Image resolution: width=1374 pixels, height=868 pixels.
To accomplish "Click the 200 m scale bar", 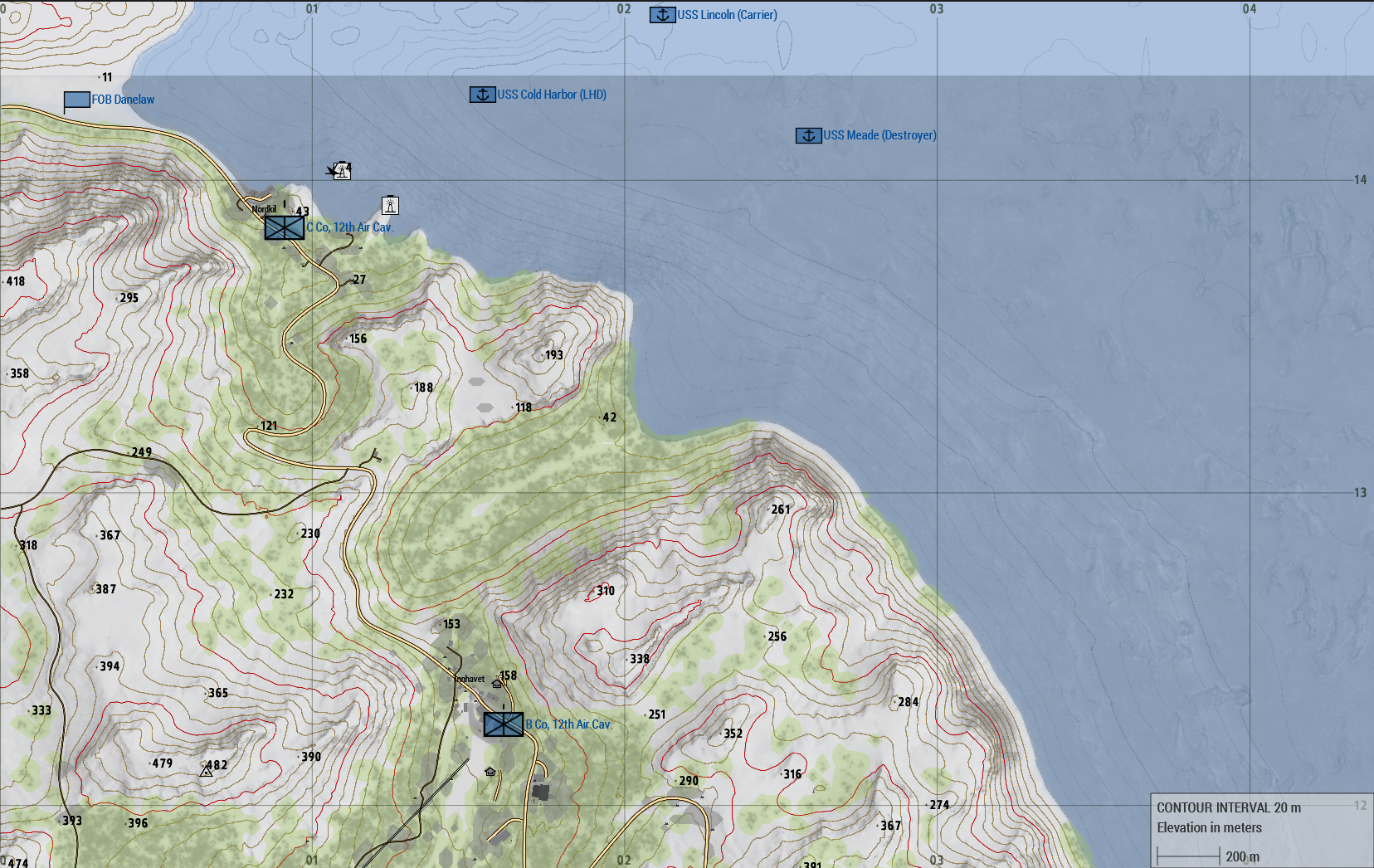I will [x=1188, y=856].
